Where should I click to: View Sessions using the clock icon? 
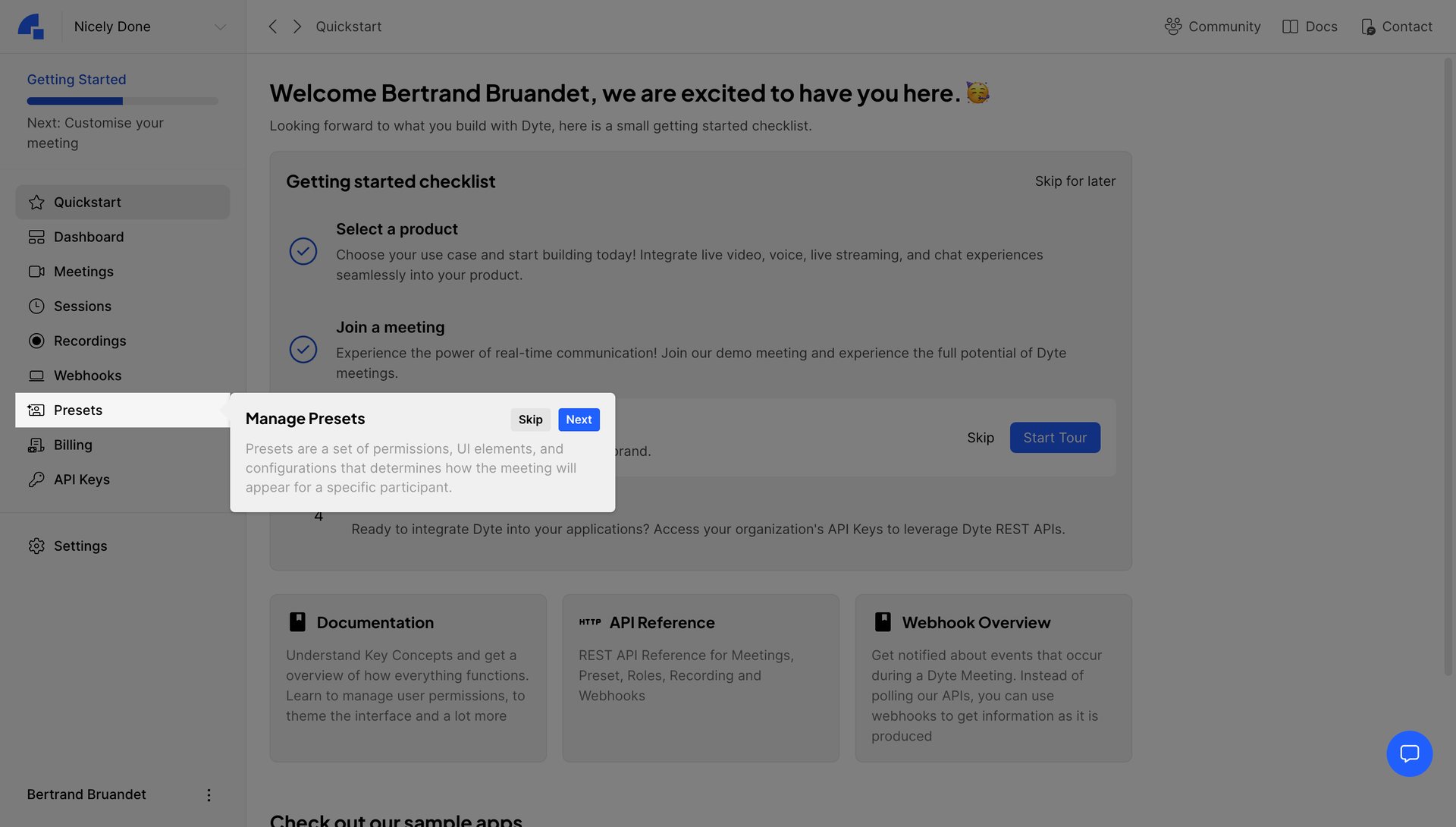pyautogui.click(x=82, y=306)
